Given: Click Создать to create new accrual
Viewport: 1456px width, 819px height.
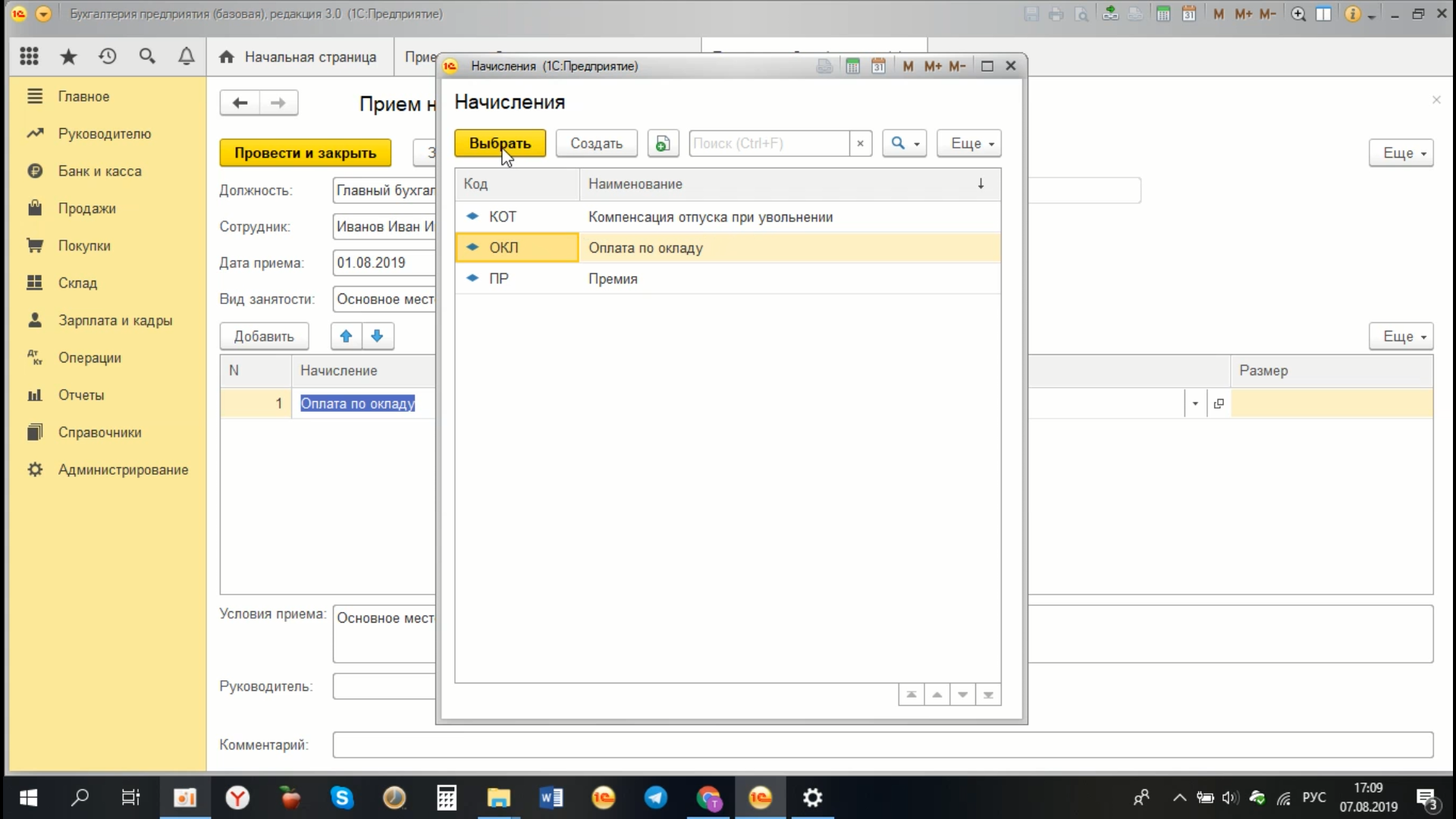Looking at the screenshot, I should click(596, 143).
